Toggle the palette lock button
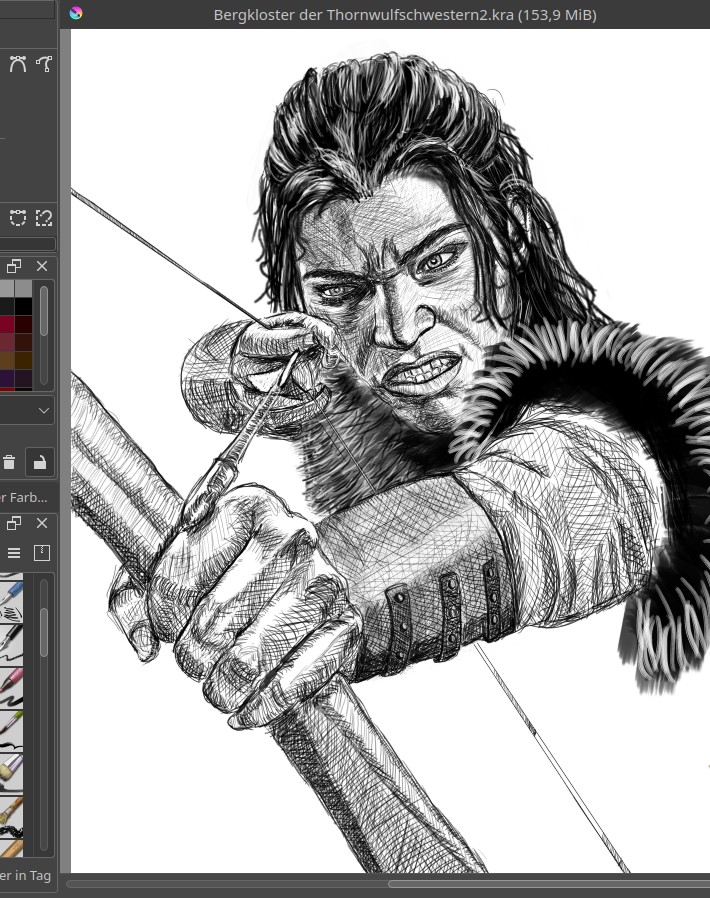The image size is (710, 898). (40, 462)
